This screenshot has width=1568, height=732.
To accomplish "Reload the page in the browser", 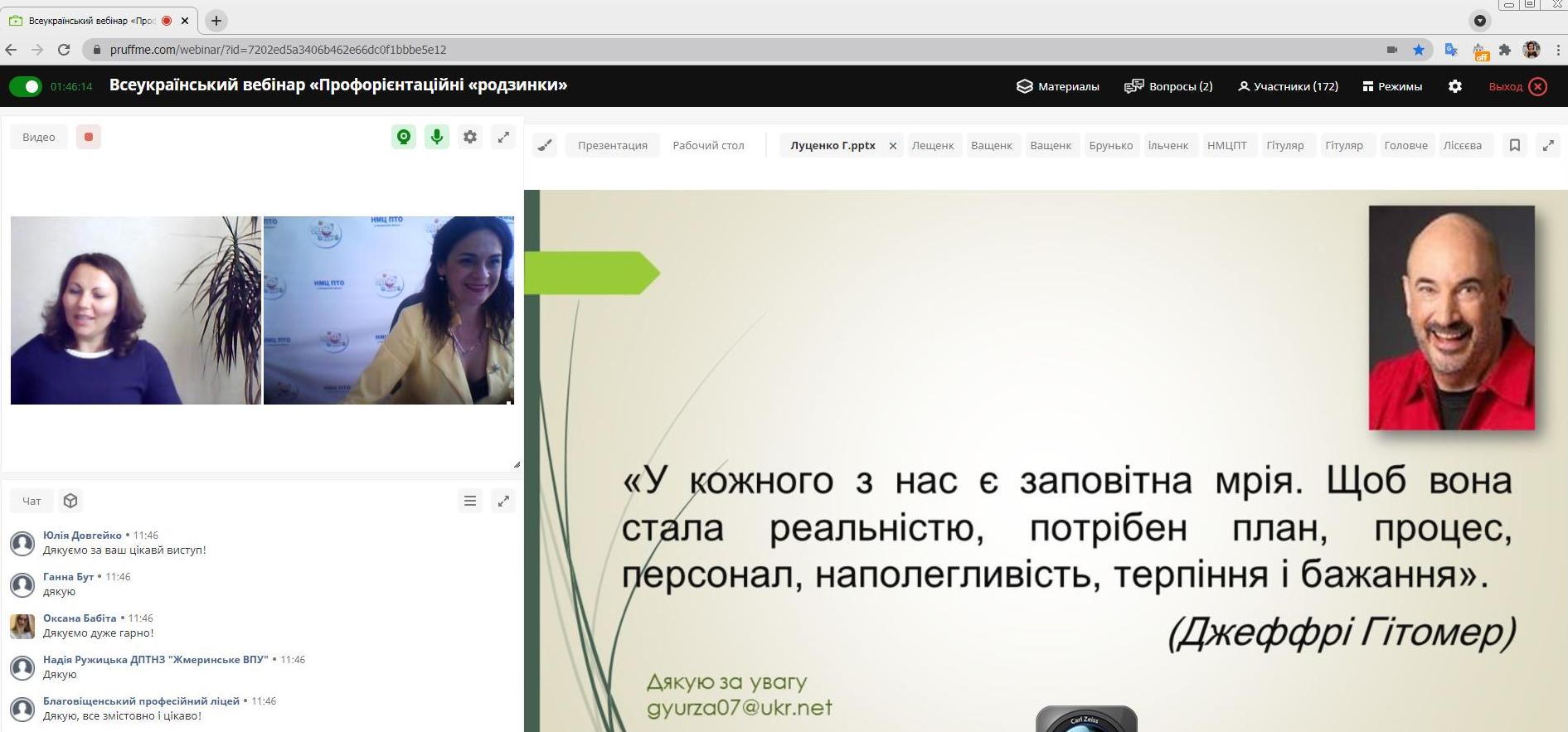I will [x=64, y=50].
